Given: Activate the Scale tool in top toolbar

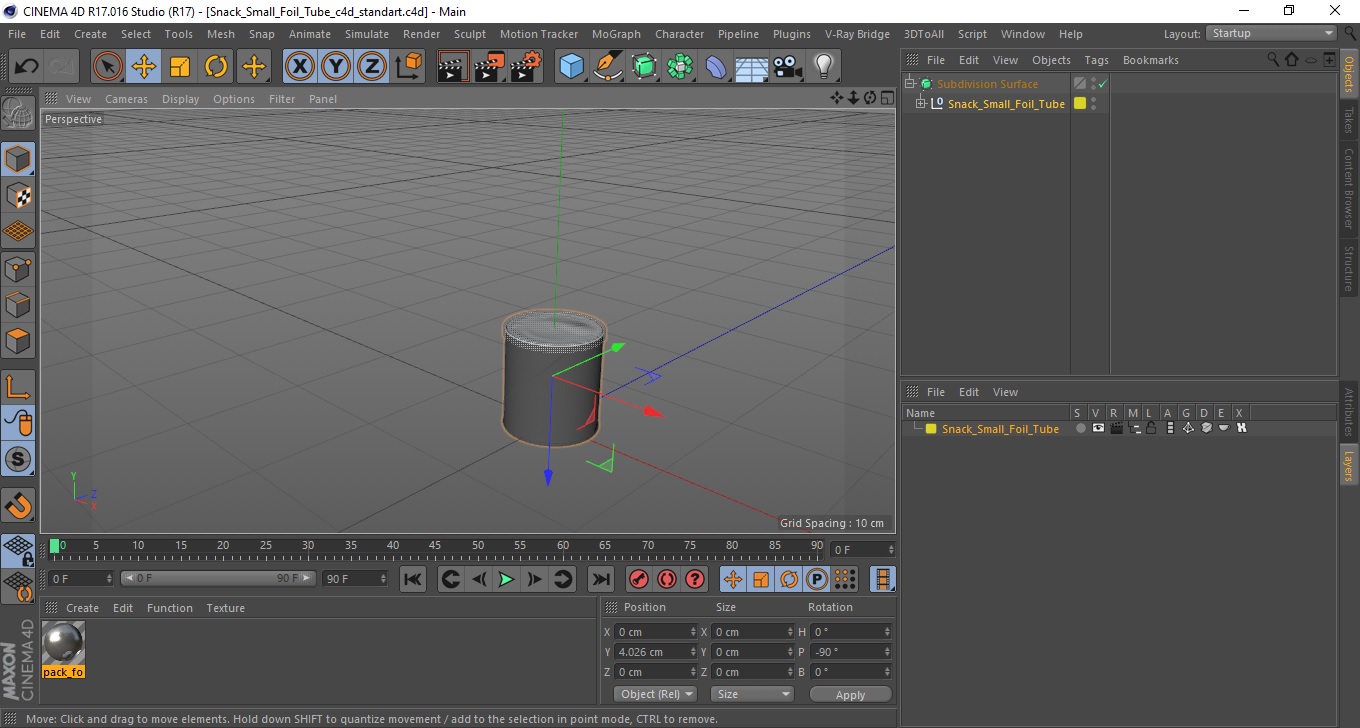Looking at the screenshot, I should pos(180,67).
